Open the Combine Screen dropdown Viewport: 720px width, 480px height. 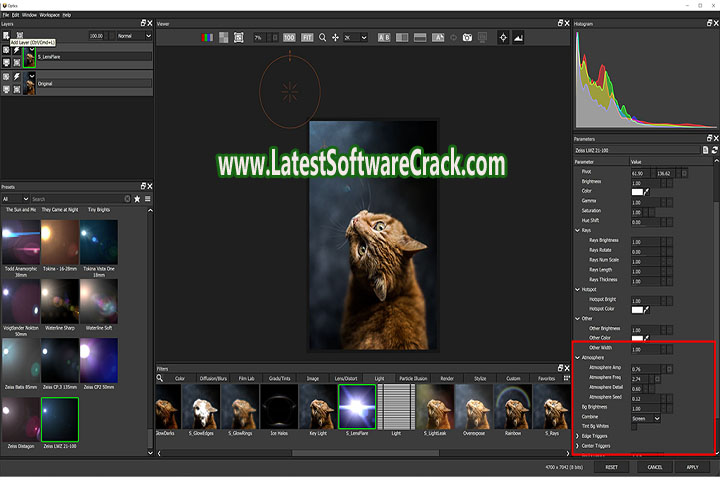click(646, 418)
